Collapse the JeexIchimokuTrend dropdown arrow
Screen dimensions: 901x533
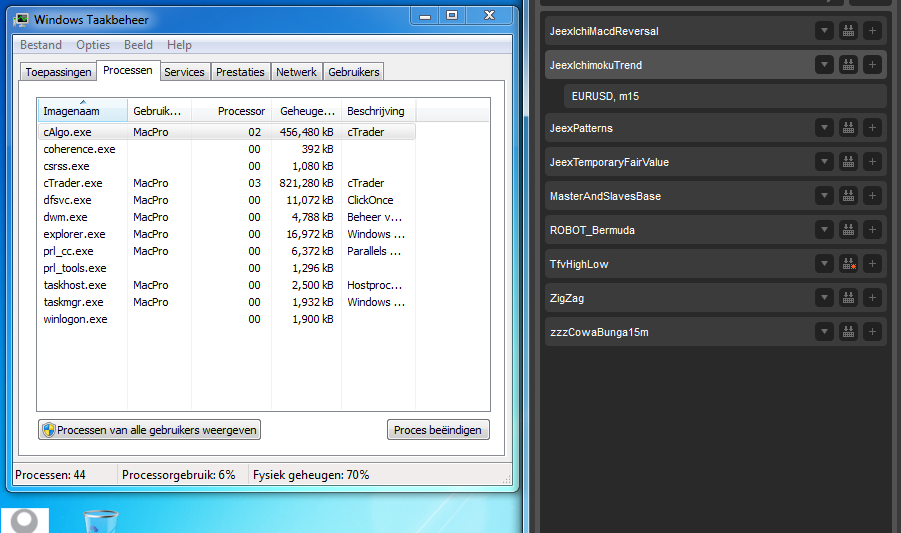(x=825, y=65)
